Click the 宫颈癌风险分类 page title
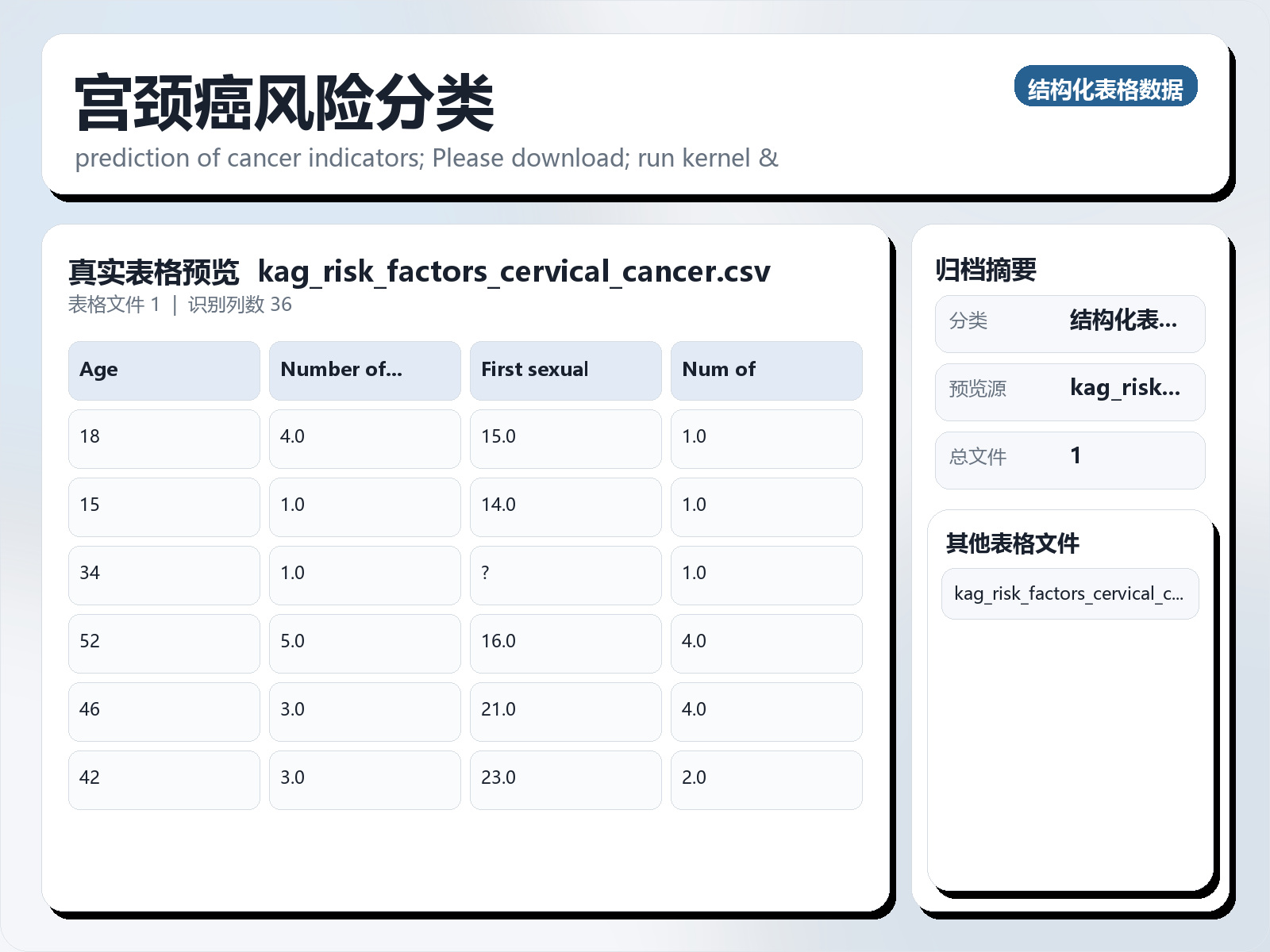Viewport: 1270px width, 952px height. coord(284,103)
